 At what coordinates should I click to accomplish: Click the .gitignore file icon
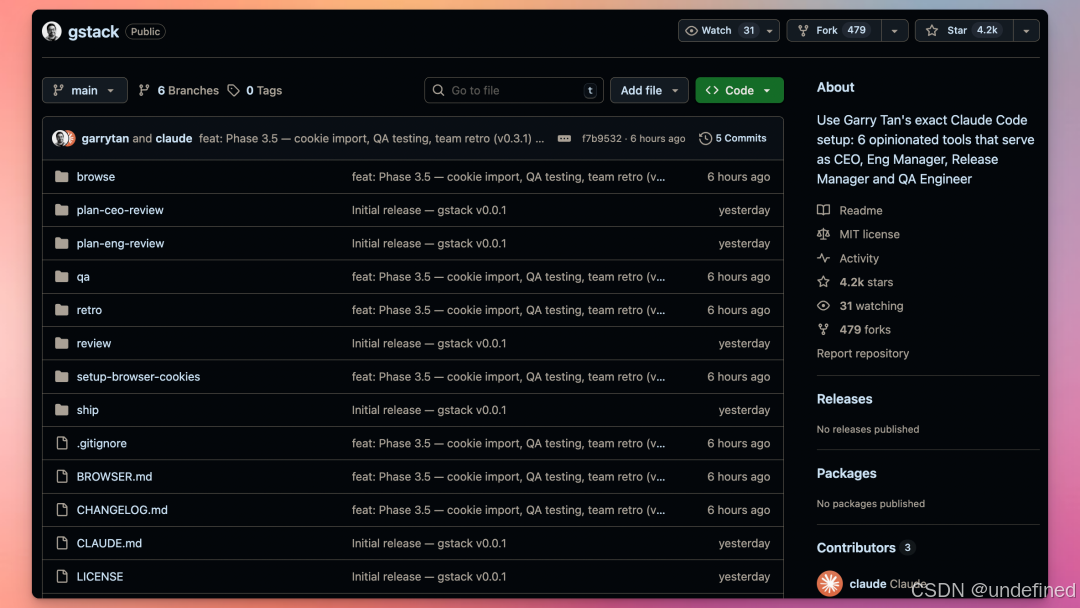[x=62, y=443]
